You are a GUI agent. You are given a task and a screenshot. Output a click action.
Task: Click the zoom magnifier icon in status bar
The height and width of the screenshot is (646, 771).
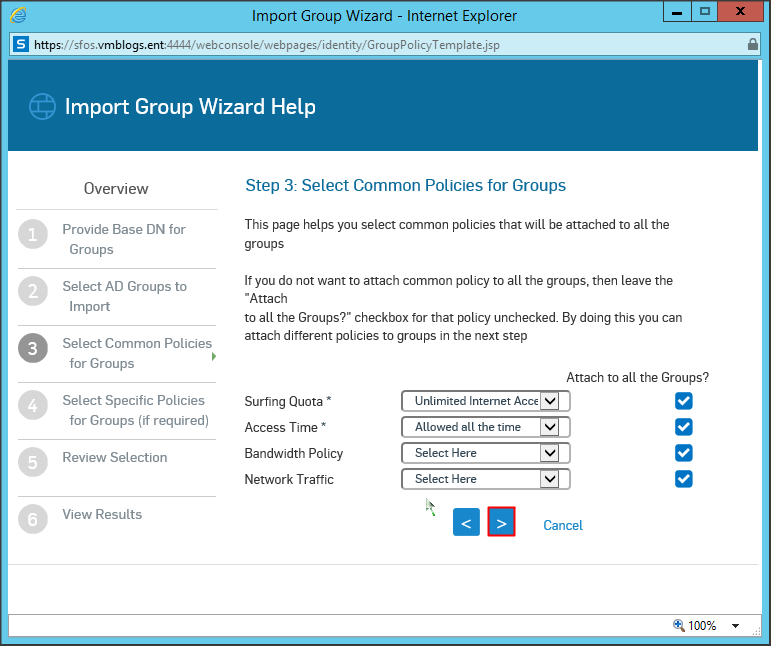679,626
